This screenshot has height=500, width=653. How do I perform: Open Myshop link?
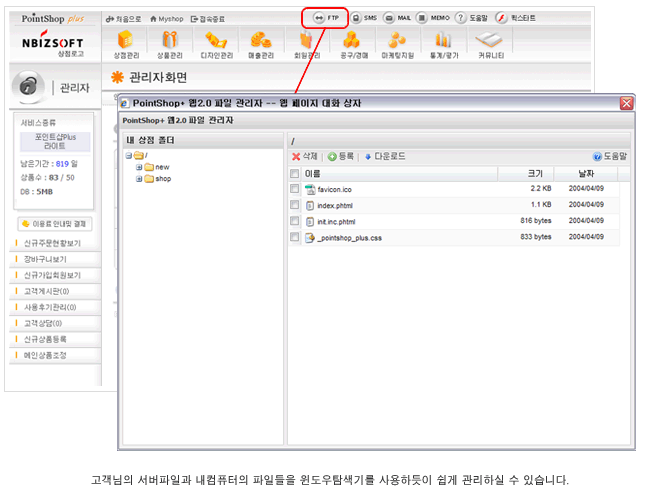click(x=167, y=19)
